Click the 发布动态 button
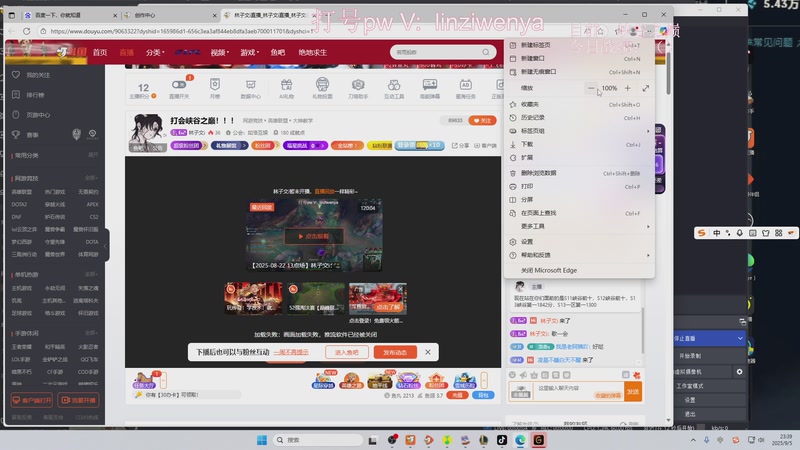The height and width of the screenshot is (450, 800). pyautogui.click(x=395, y=352)
